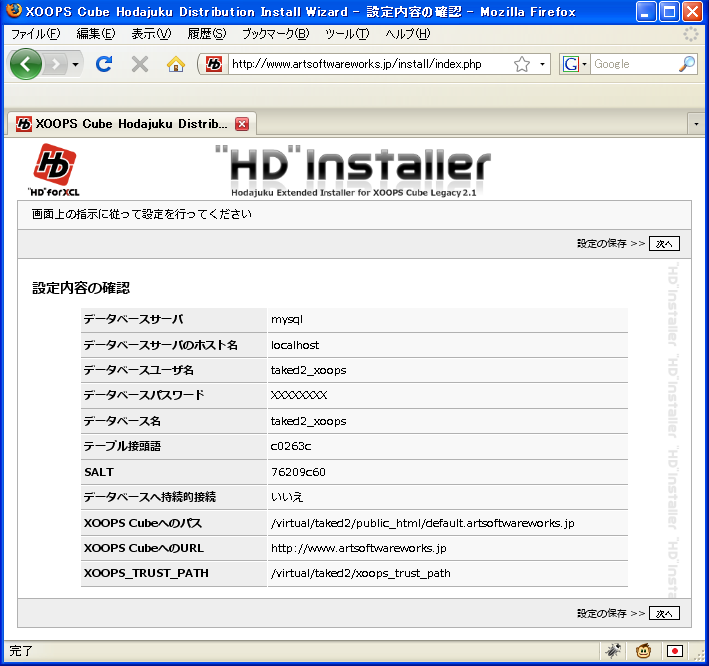The width and height of the screenshot is (709, 666).
Task: Click the Firefox icon in the title bar
Action: [14, 11]
